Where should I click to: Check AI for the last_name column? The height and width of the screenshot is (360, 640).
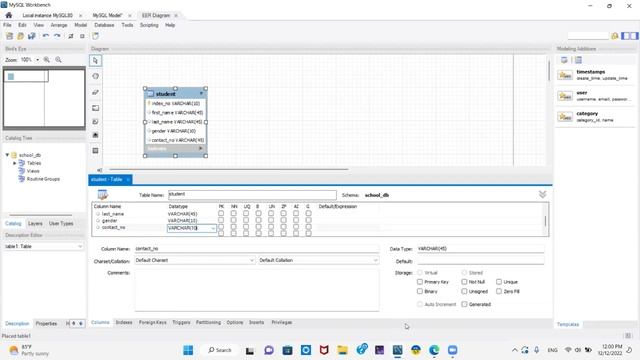296,213
